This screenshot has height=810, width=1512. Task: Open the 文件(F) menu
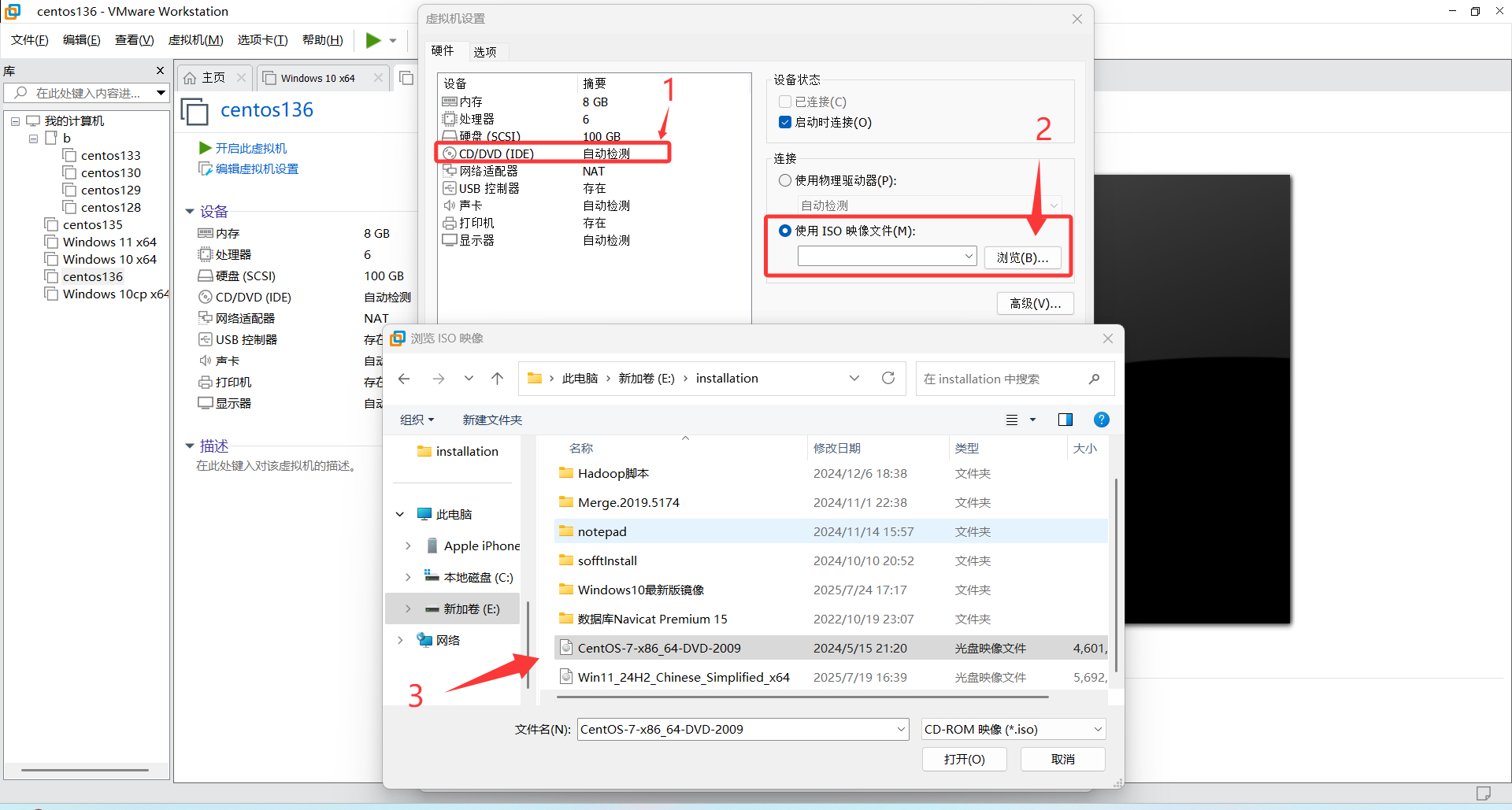point(29,40)
